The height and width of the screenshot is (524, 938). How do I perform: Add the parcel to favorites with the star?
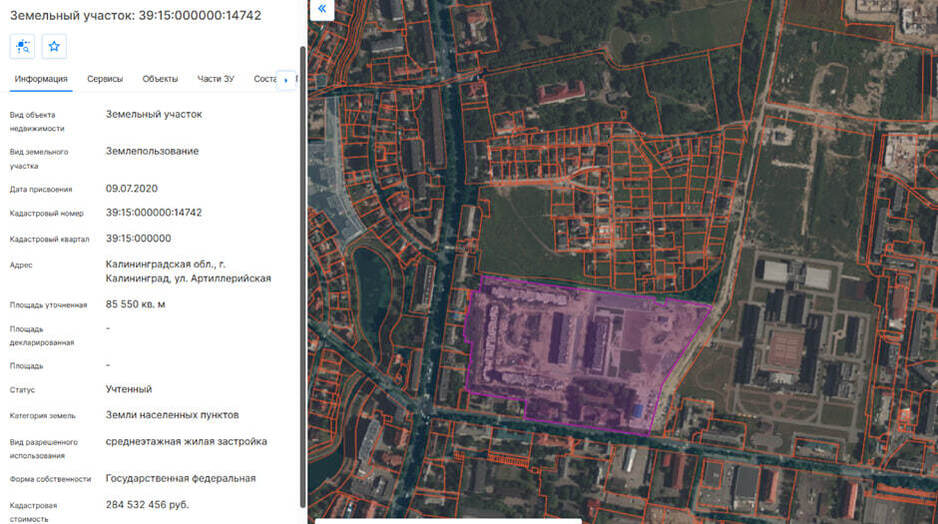point(54,46)
